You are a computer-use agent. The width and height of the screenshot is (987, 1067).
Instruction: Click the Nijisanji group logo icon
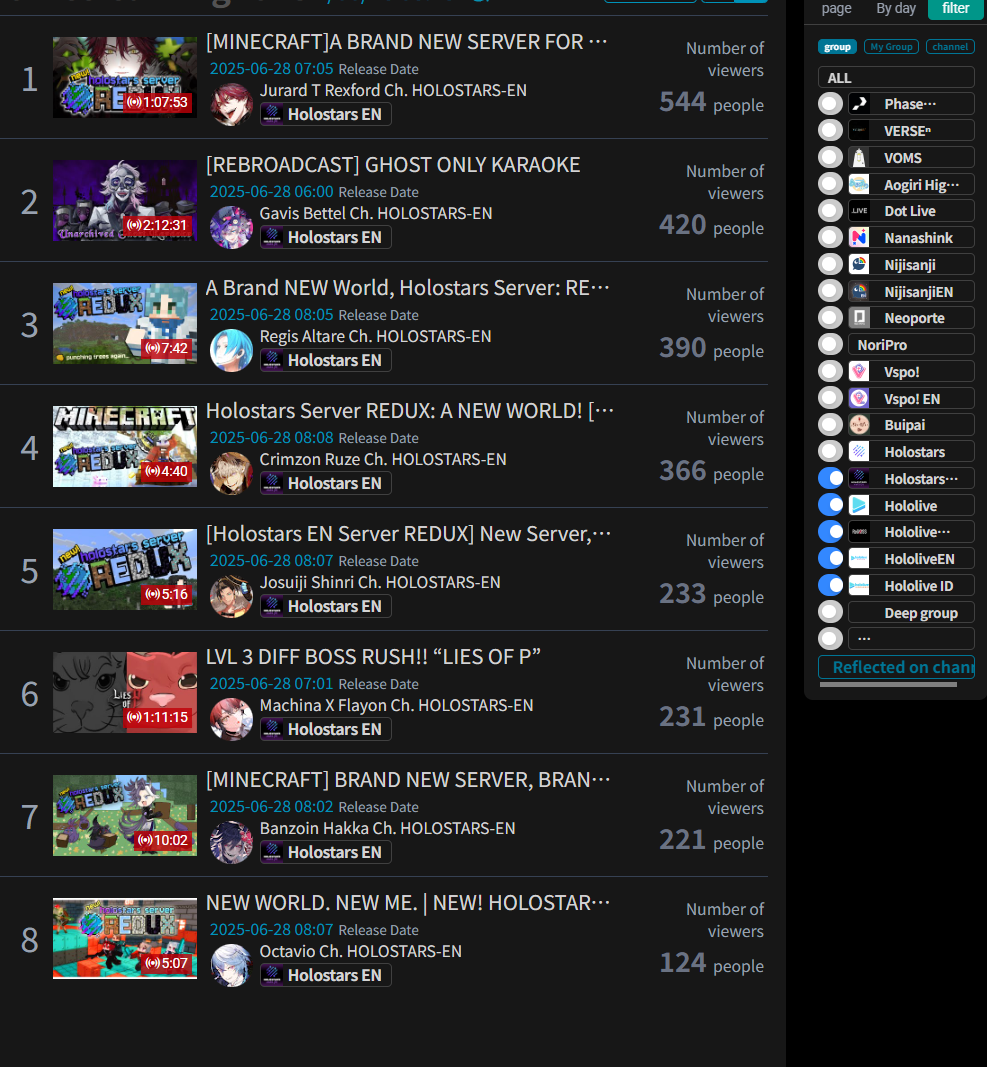point(859,264)
